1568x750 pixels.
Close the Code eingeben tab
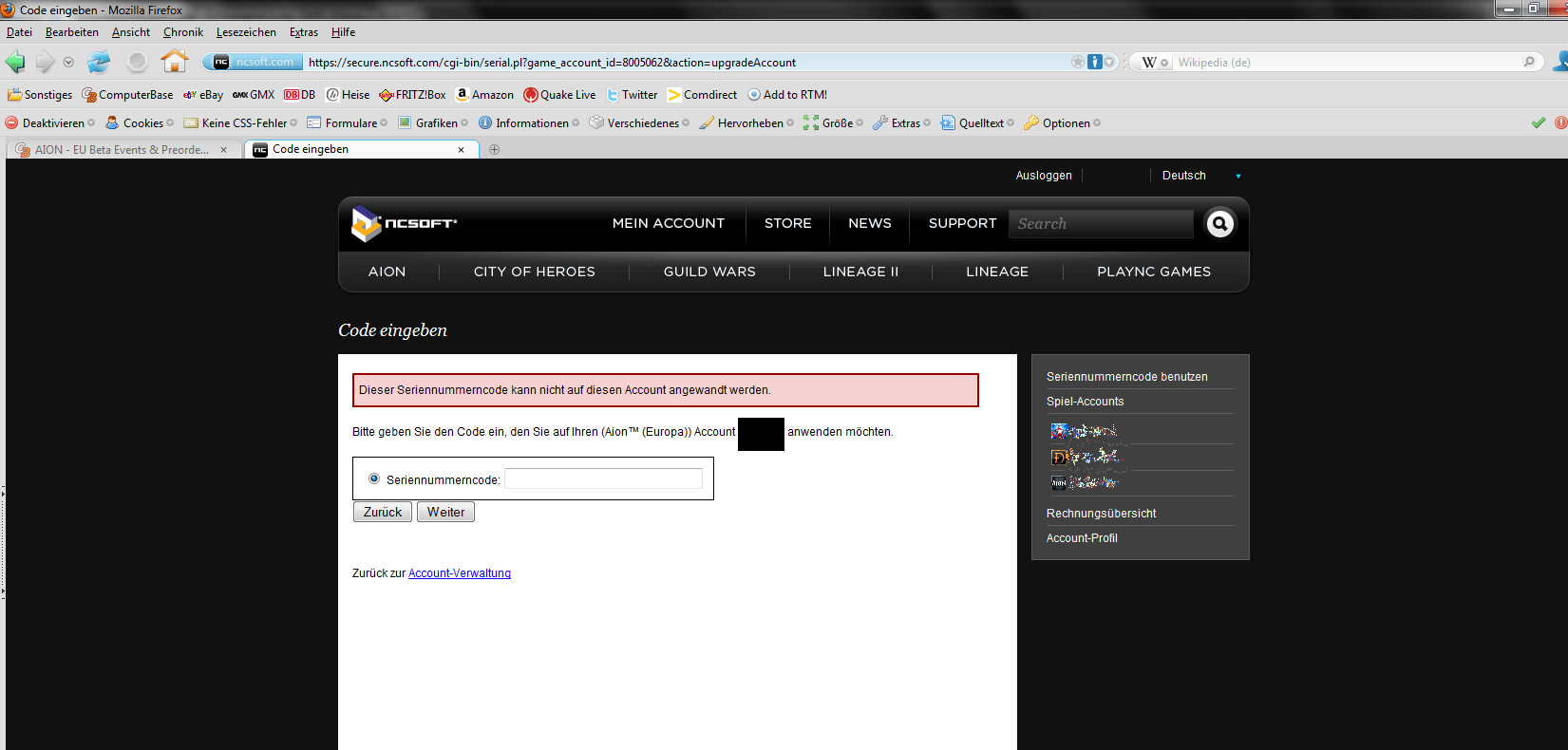tap(462, 150)
